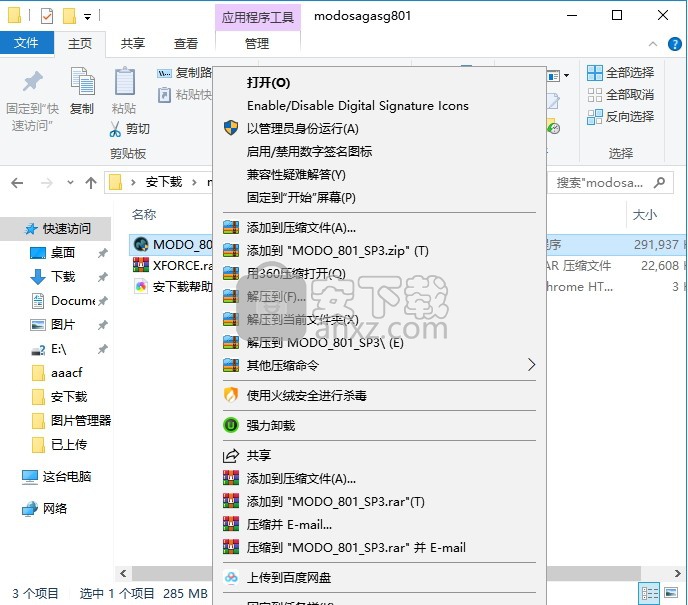Choose Troubleshoot compatibility (兼容性疑难解答)
The height and width of the screenshot is (605, 688).
pyautogui.click(x=380, y=175)
